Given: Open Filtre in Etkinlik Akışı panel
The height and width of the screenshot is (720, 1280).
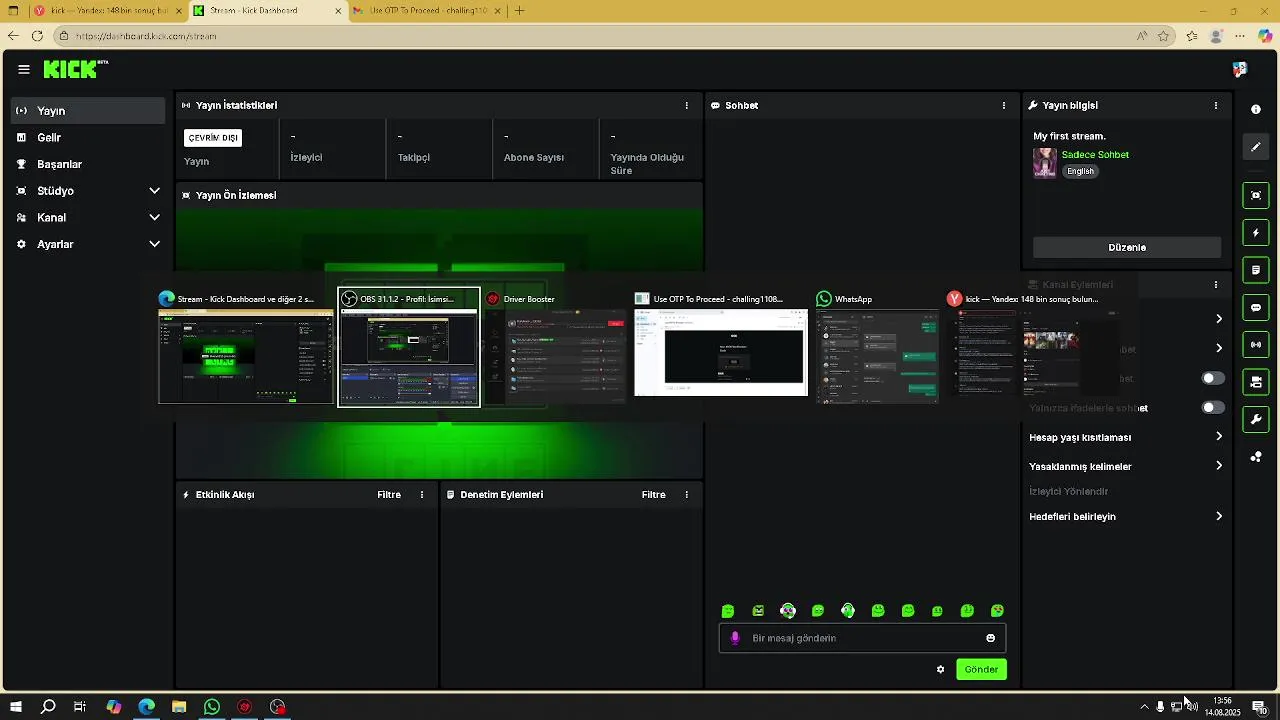Looking at the screenshot, I should [389, 495].
